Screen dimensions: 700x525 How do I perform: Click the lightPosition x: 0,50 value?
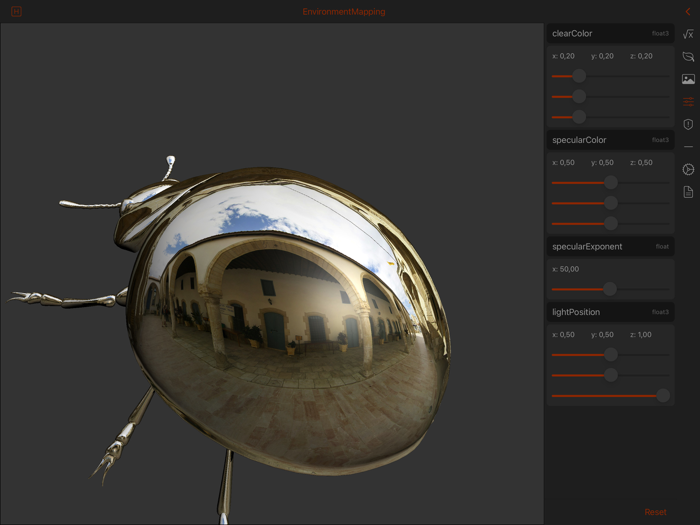pyautogui.click(x=563, y=335)
